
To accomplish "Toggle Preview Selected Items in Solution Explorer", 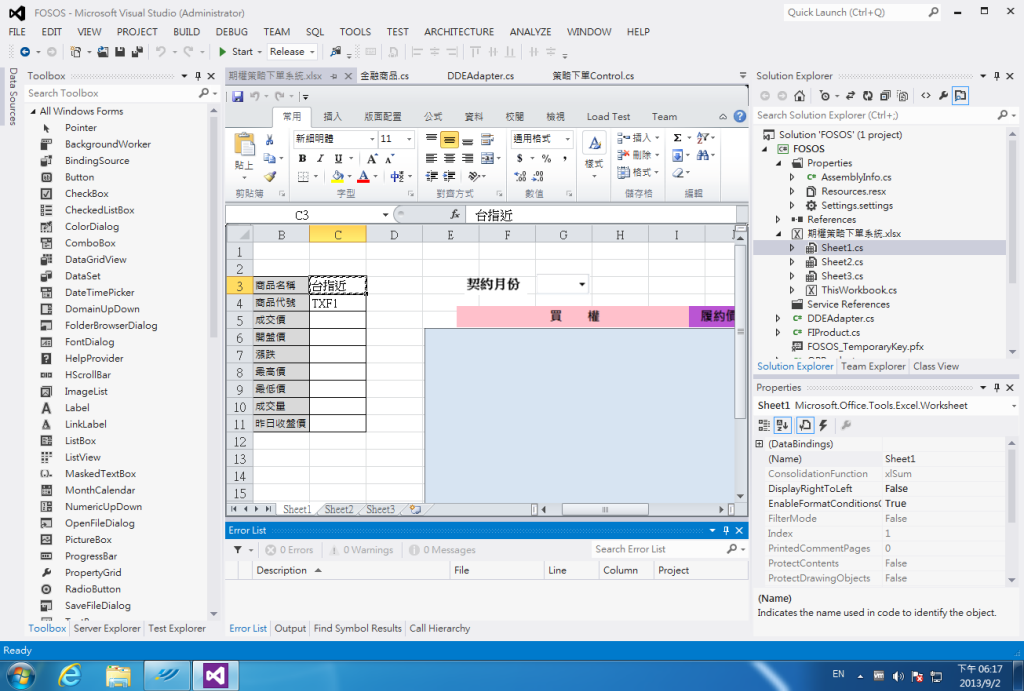I will tap(960, 96).
